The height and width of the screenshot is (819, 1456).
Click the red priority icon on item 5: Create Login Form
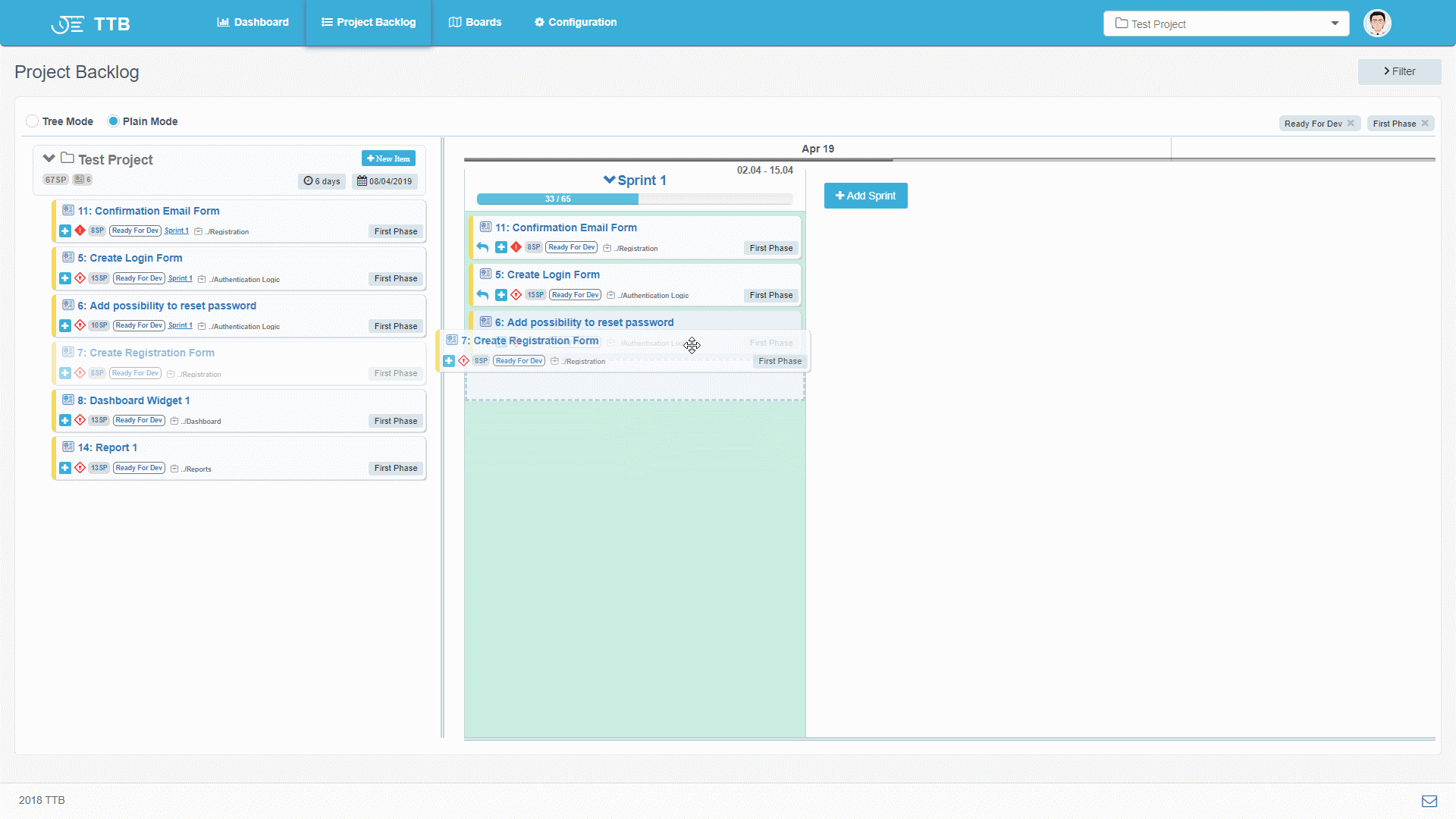(x=81, y=278)
